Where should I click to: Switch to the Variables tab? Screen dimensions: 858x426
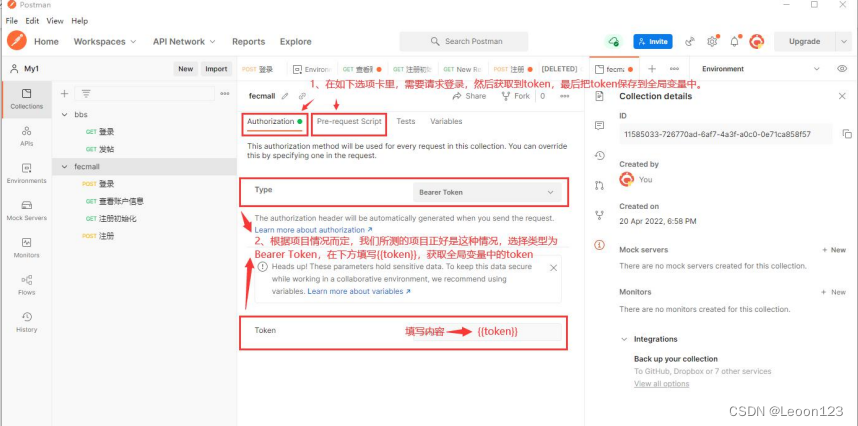[446, 121]
